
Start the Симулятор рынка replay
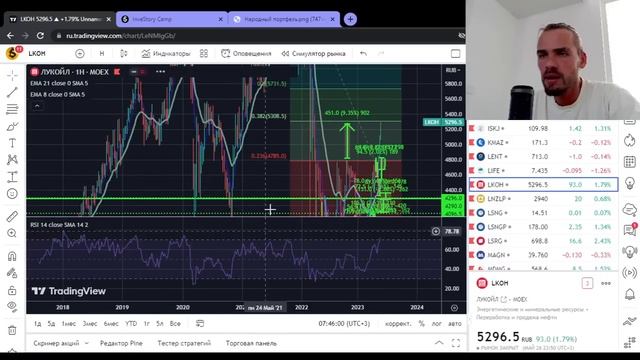(x=313, y=53)
